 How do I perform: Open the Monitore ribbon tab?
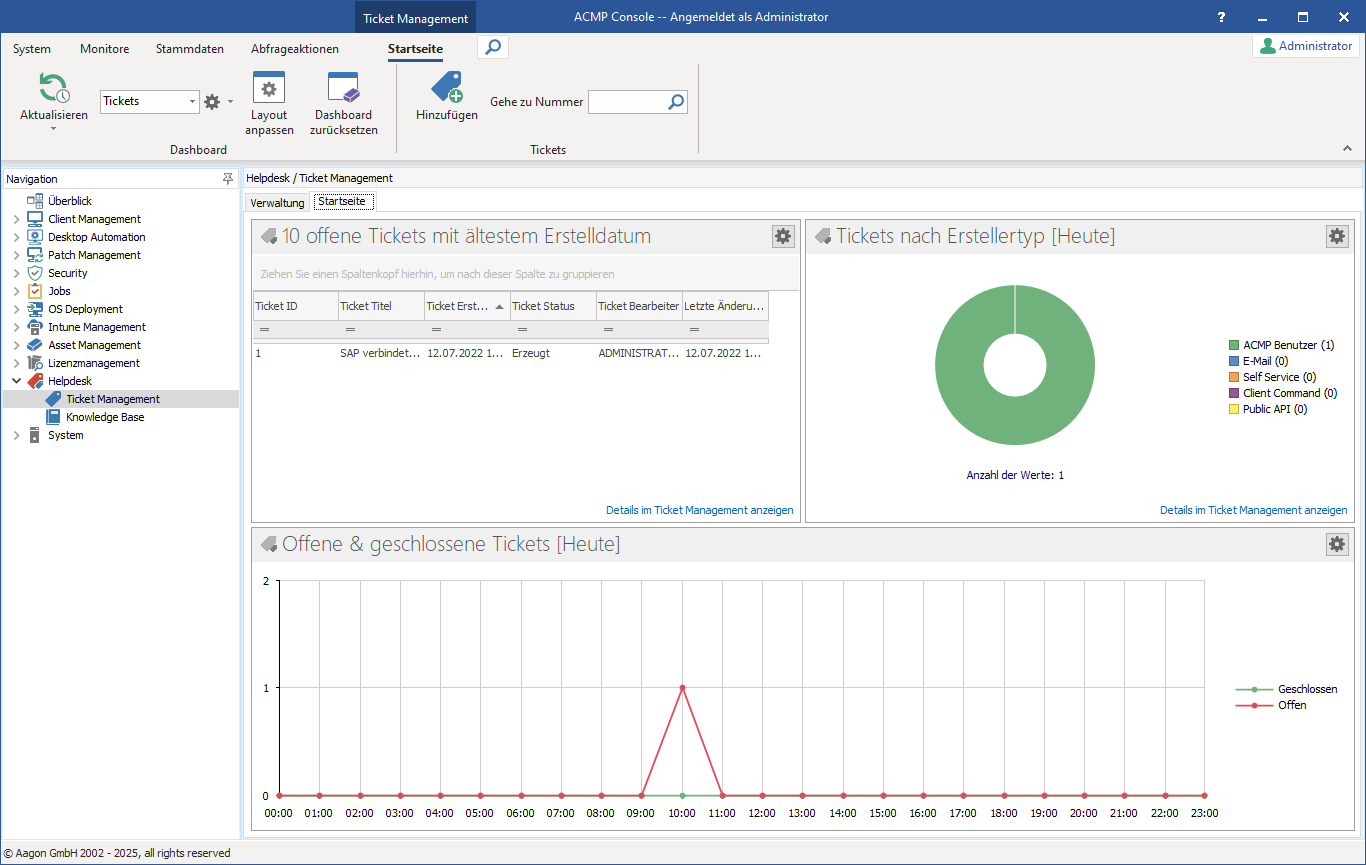tap(104, 48)
